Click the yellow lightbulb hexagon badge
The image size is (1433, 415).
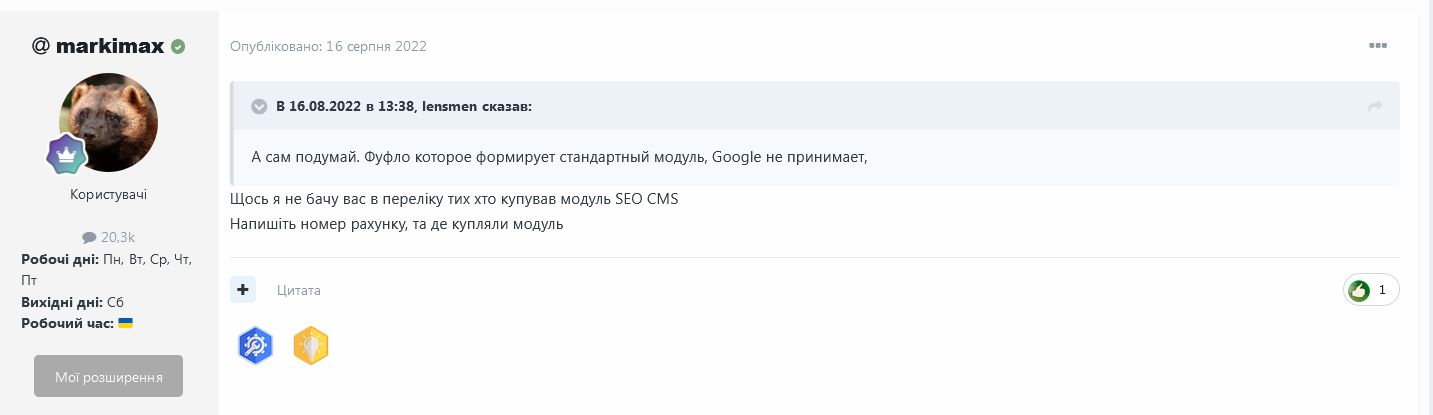pos(311,346)
